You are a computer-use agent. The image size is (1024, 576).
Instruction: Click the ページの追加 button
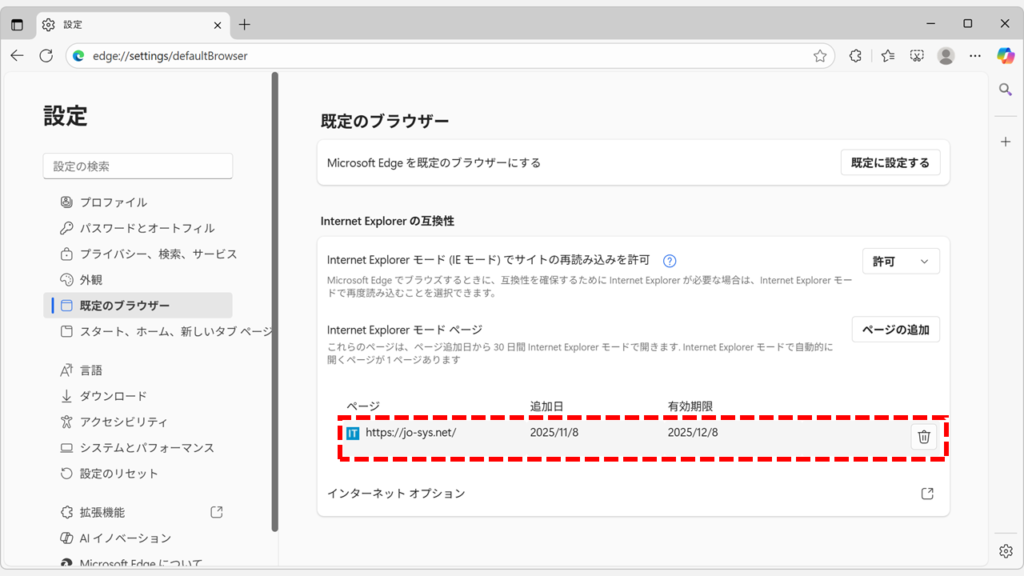pyautogui.click(x=895, y=329)
